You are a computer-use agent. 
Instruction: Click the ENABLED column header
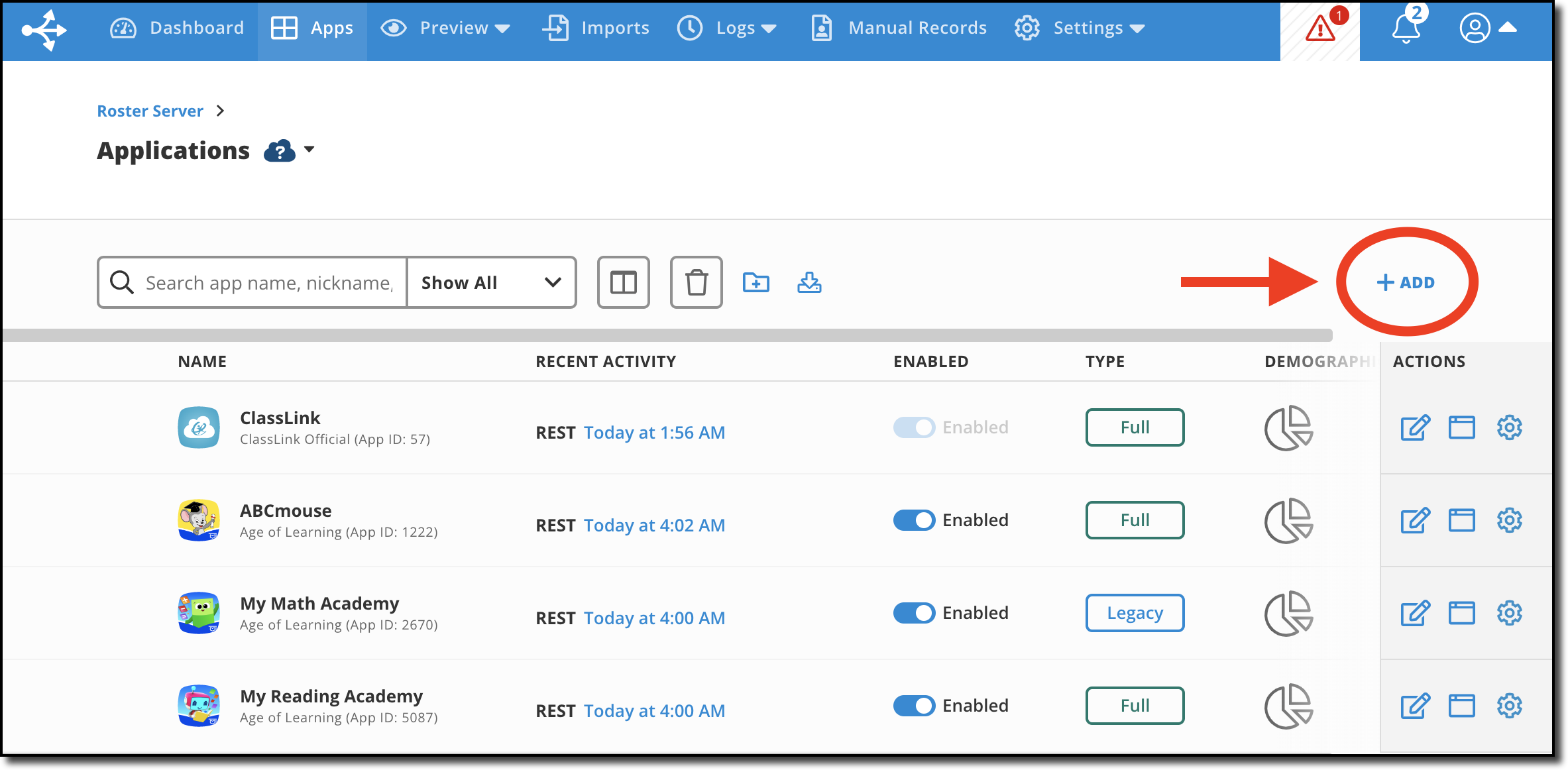click(930, 361)
